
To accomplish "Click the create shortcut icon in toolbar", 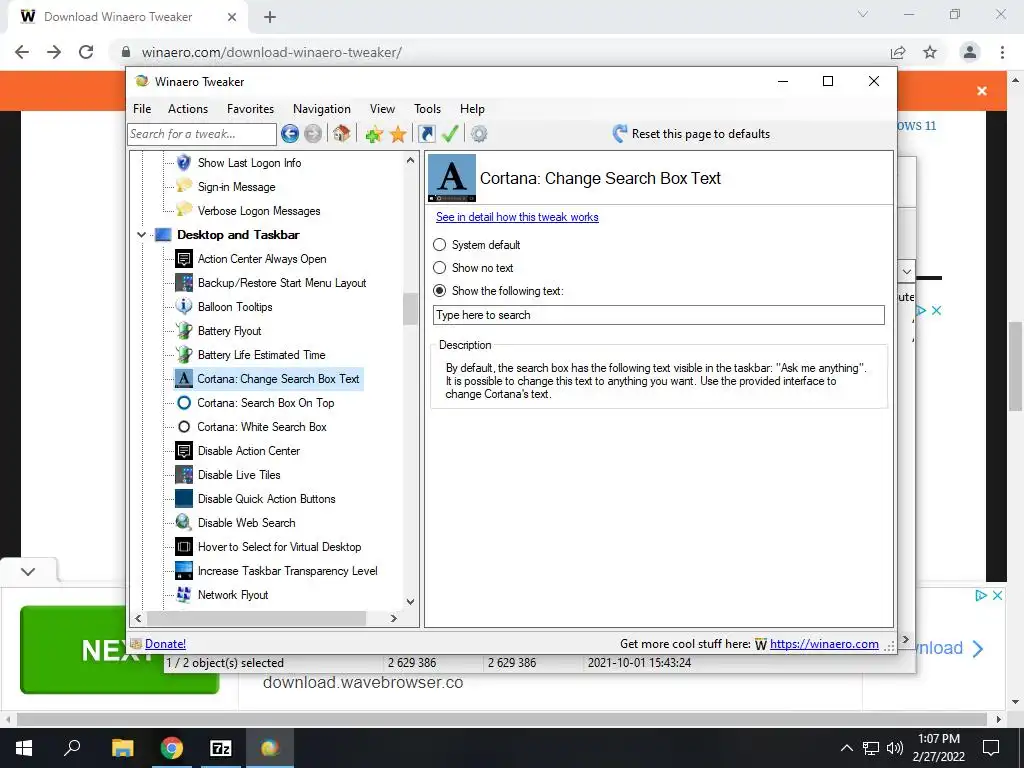I will pos(426,134).
